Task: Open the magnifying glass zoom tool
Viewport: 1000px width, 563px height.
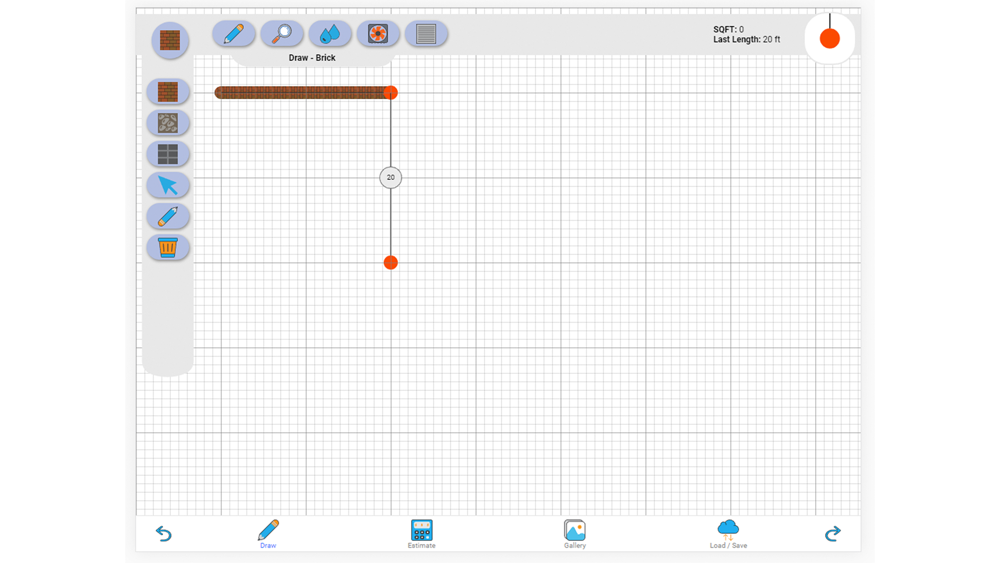Action: [282, 34]
